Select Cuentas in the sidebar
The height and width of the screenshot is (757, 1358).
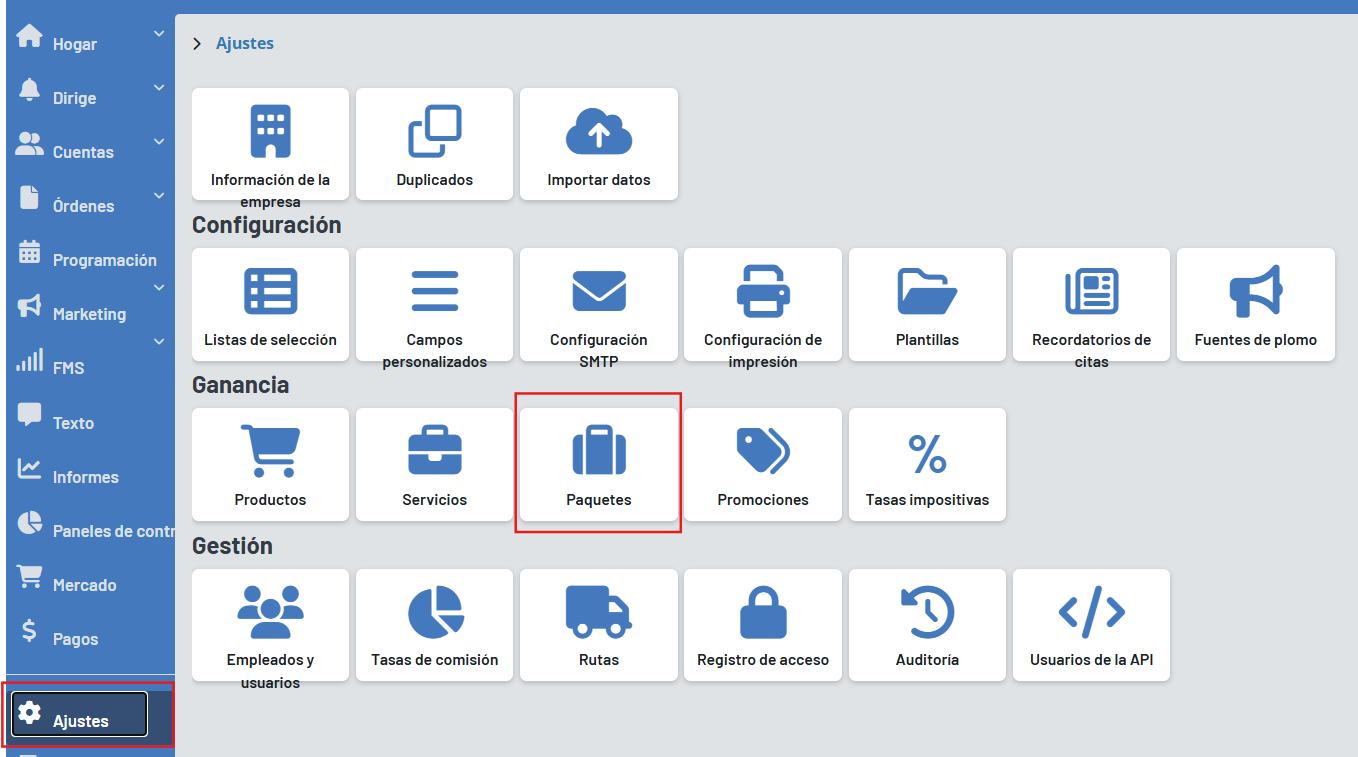coord(83,152)
